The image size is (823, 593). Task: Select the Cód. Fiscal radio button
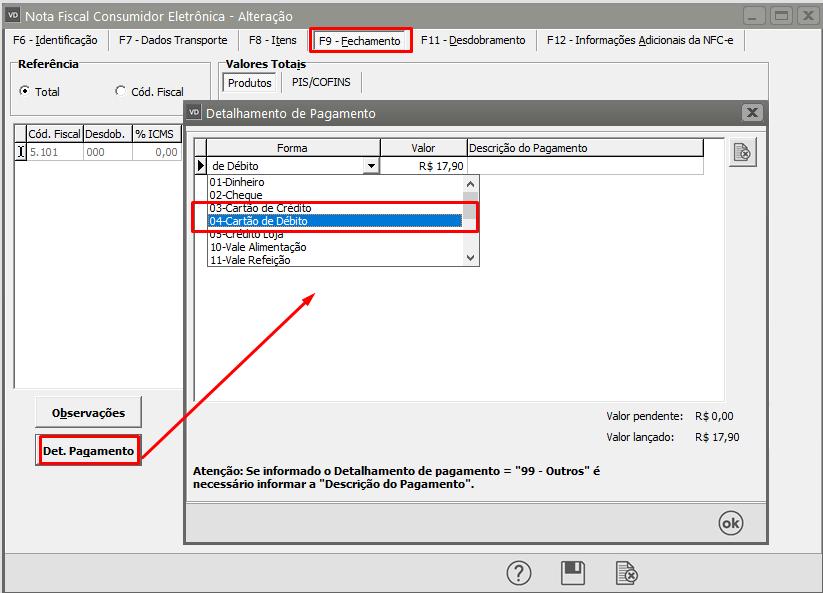click(121, 91)
